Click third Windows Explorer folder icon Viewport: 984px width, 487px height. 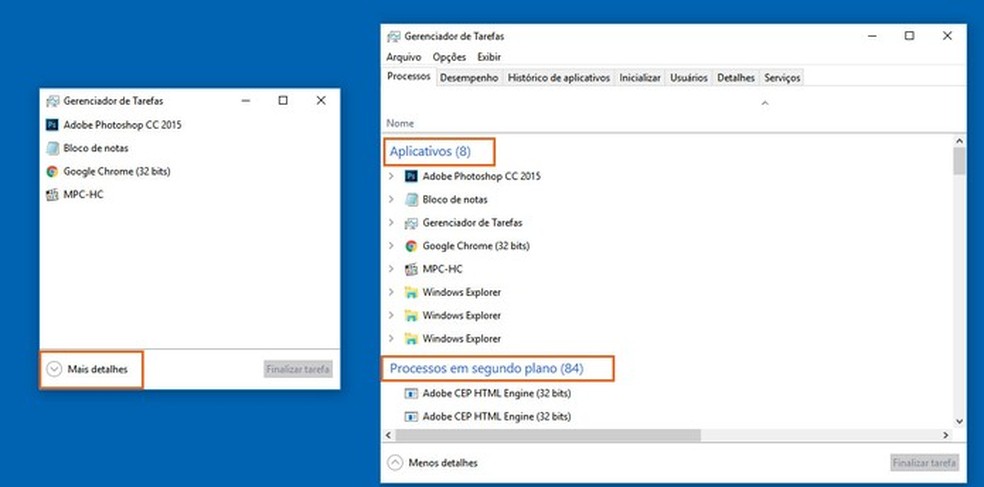[x=411, y=339]
